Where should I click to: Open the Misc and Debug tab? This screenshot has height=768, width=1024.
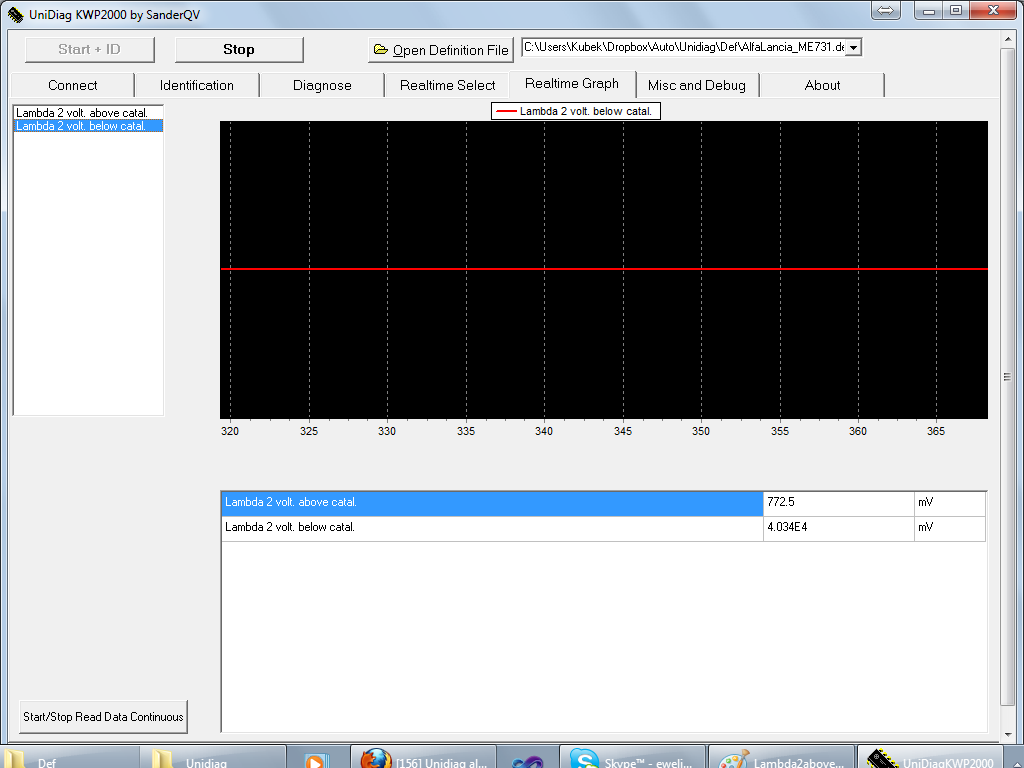tap(697, 85)
